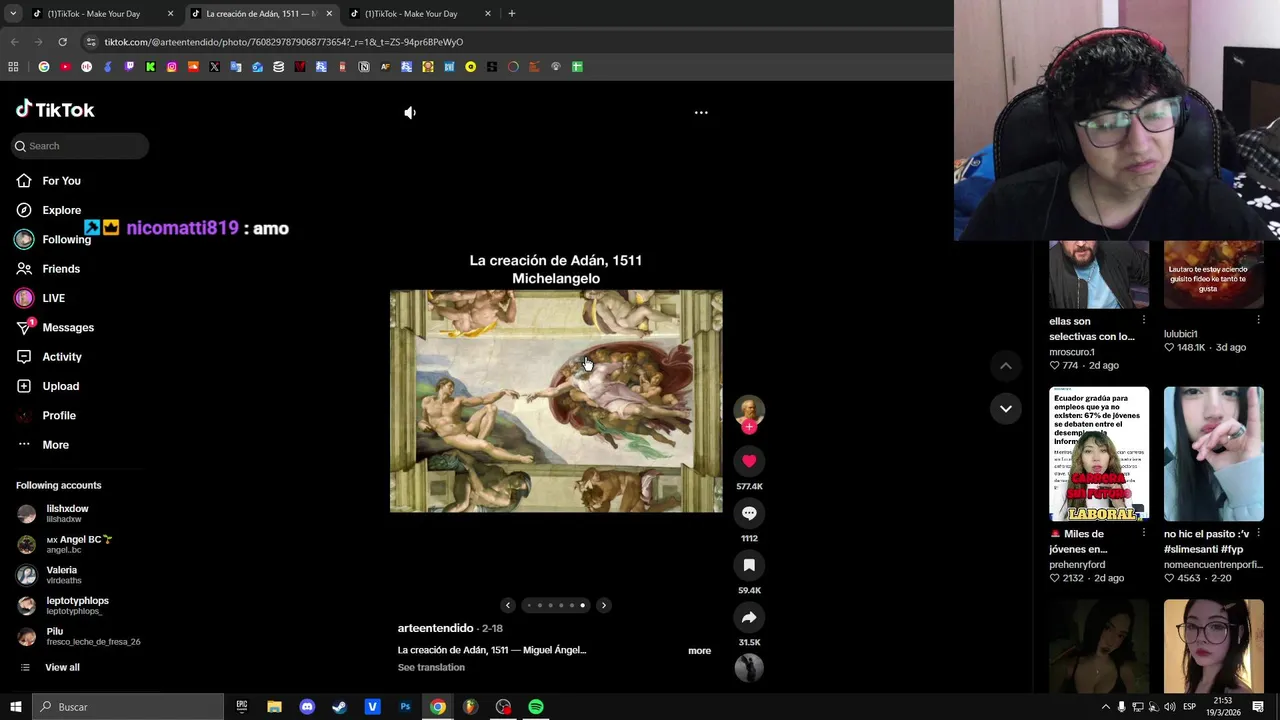1280x720 pixels.
Task: Open the three-dot options menu above photo
Action: point(701,113)
